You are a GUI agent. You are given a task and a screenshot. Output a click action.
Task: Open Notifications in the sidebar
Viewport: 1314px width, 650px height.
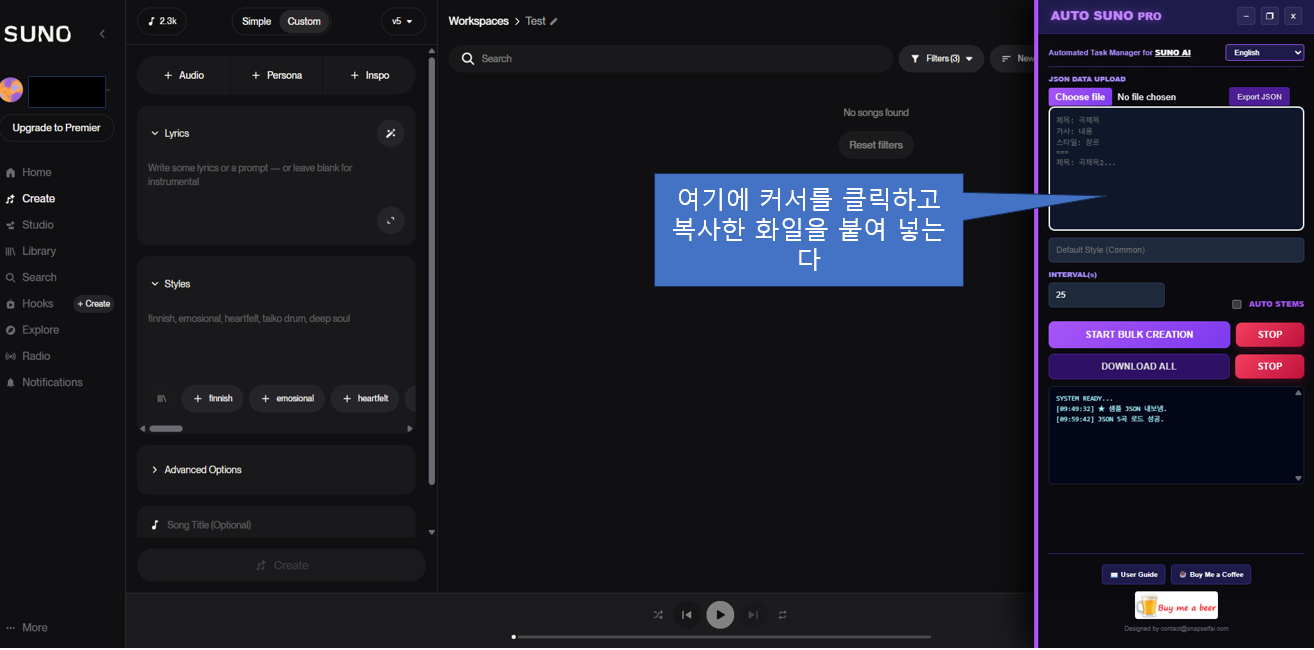pos(44,382)
